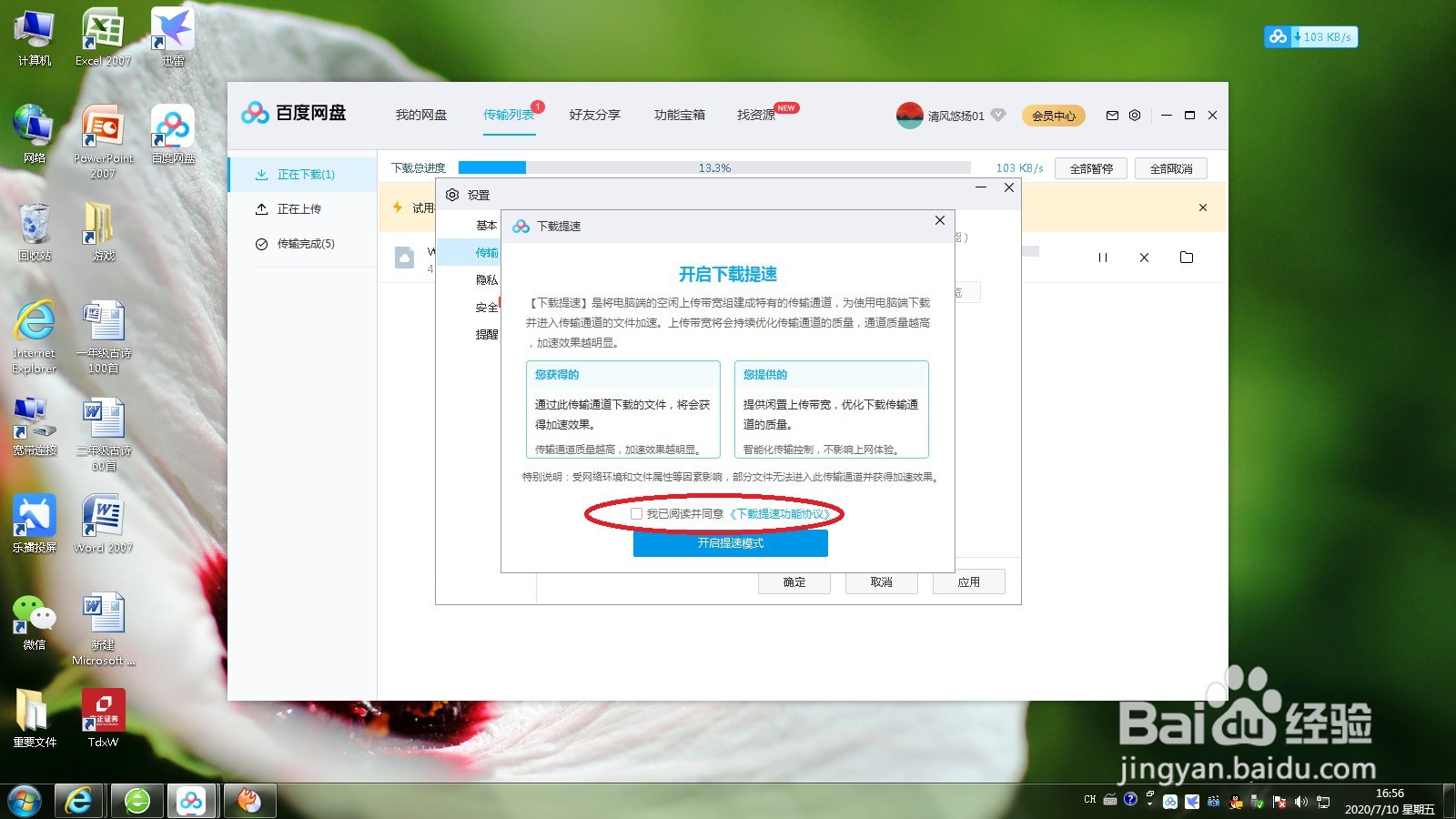Image resolution: width=1456 pixels, height=819 pixels.
Task: Open the download folder icon on the task row
Action: 1186,258
